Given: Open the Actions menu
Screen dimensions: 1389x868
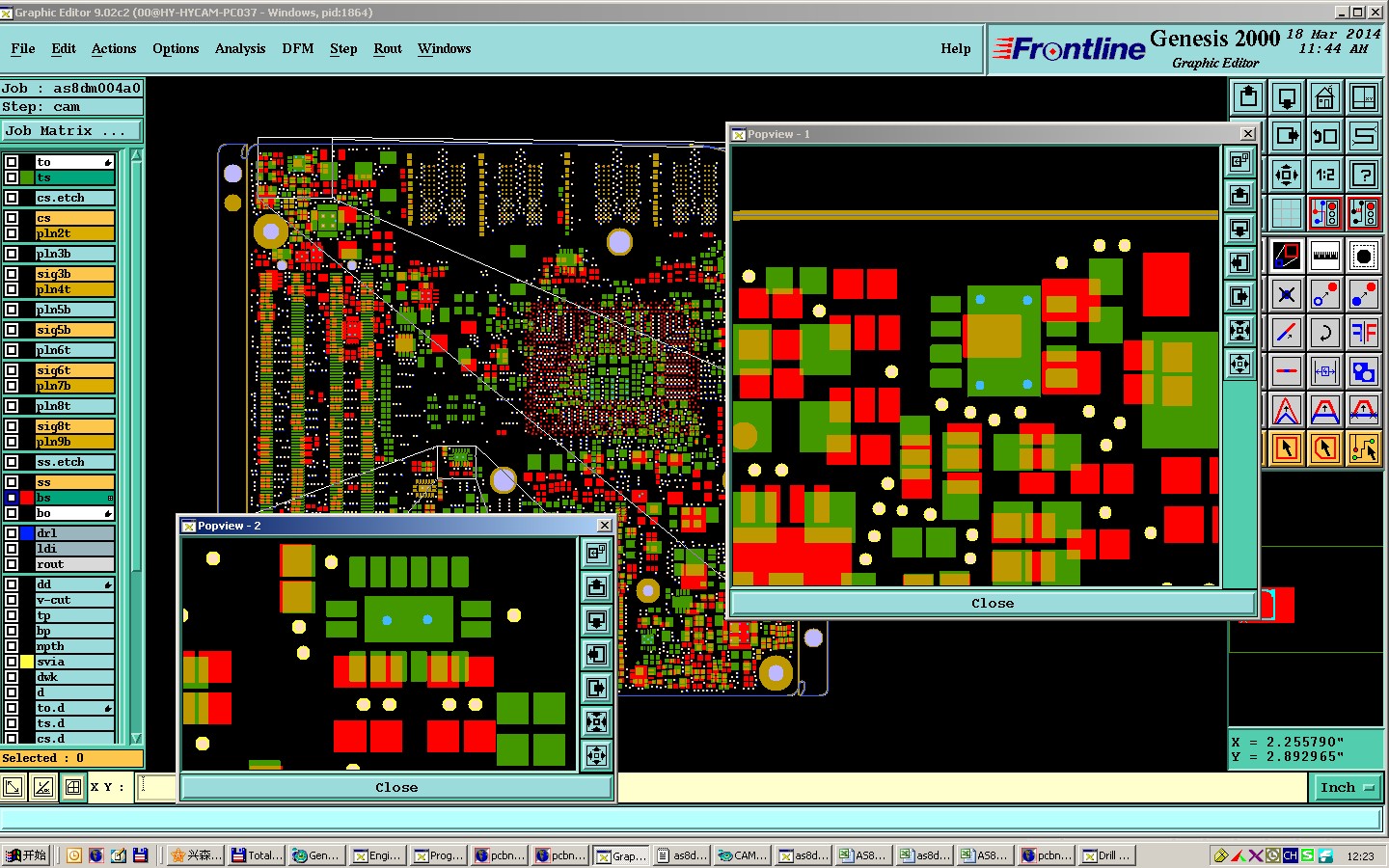Looking at the screenshot, I should pyautogui.click(x=114, y=49).
